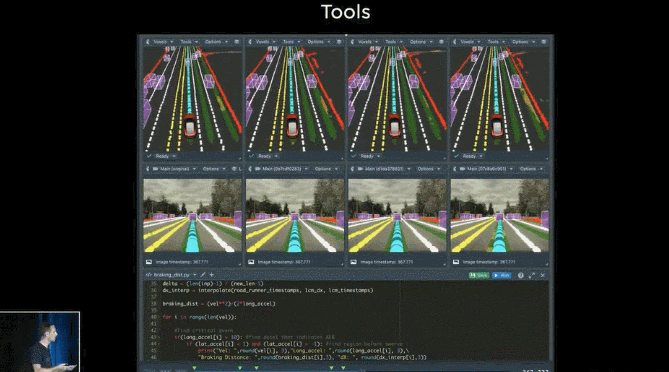Open the Main (original) camera source dropdown
669x372 pixels.
pos(178,169)
